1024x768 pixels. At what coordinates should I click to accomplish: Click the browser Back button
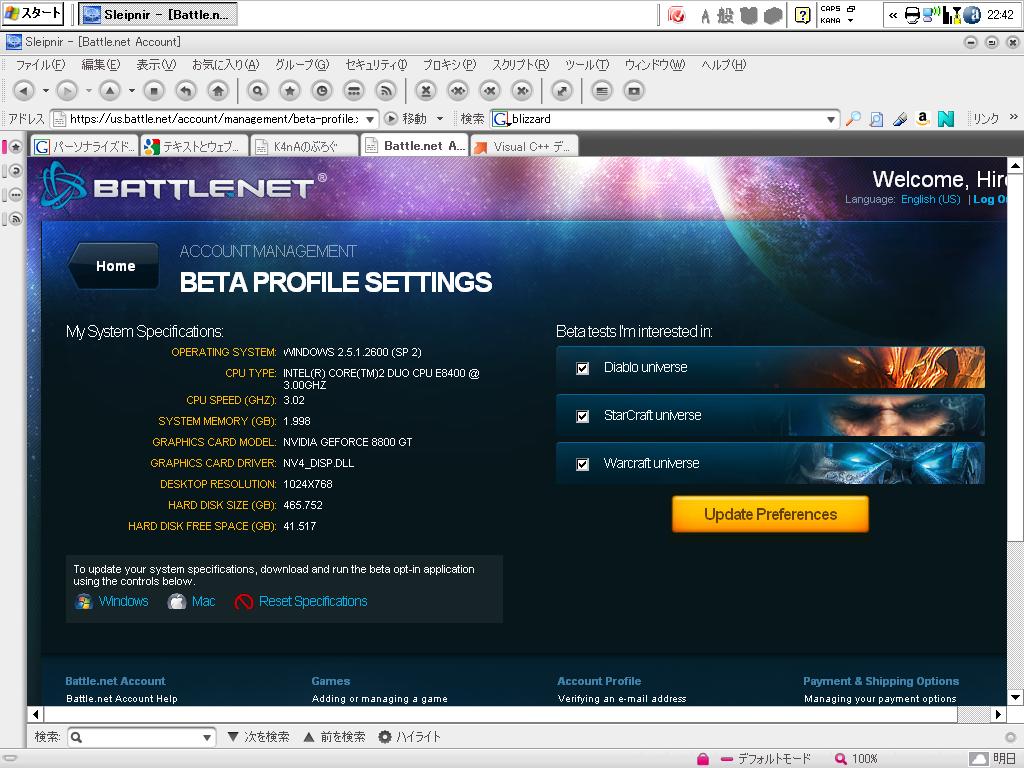[24, 91]
